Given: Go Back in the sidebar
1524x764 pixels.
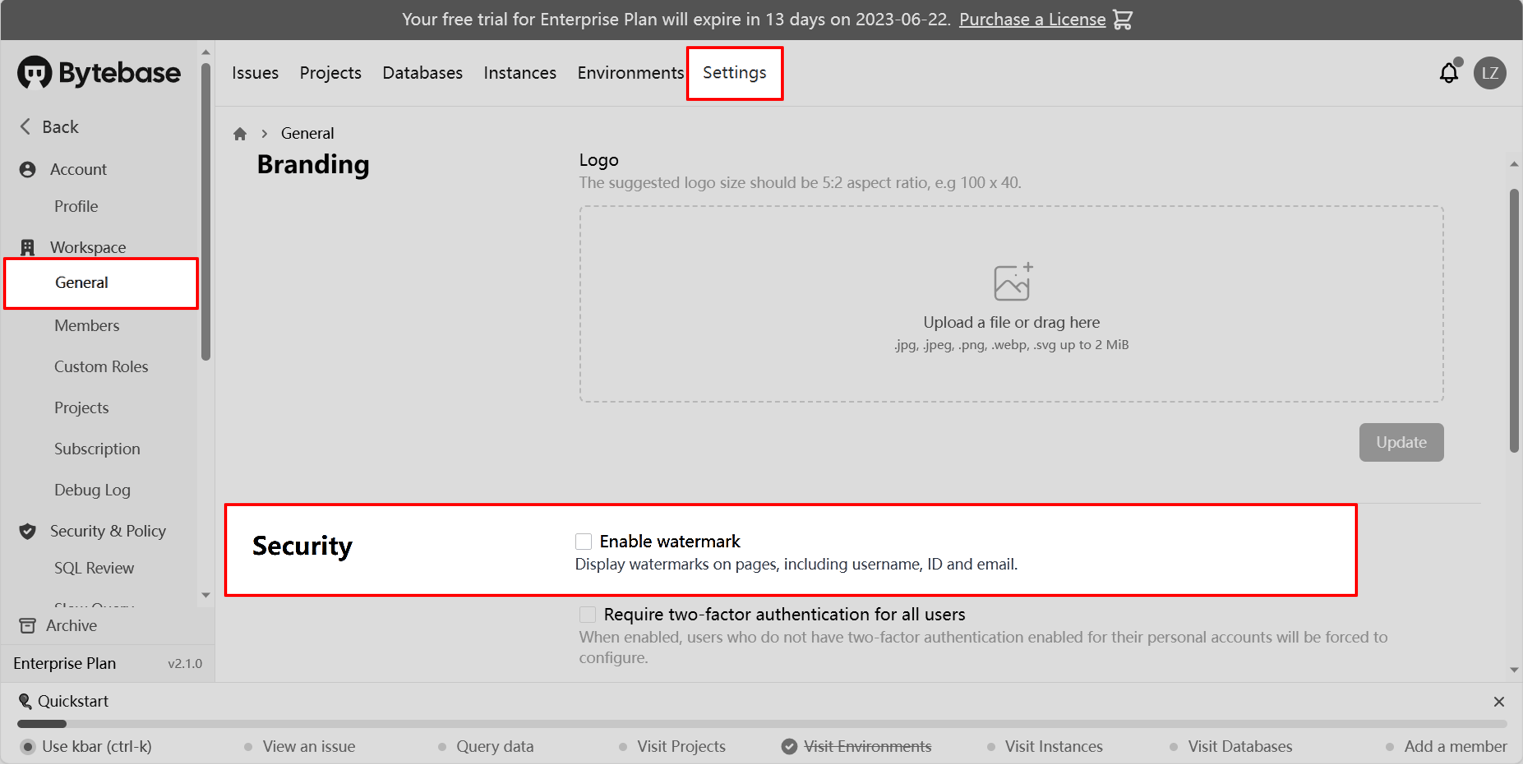Looking at the screenshot, I should click(x=49, y=127).
